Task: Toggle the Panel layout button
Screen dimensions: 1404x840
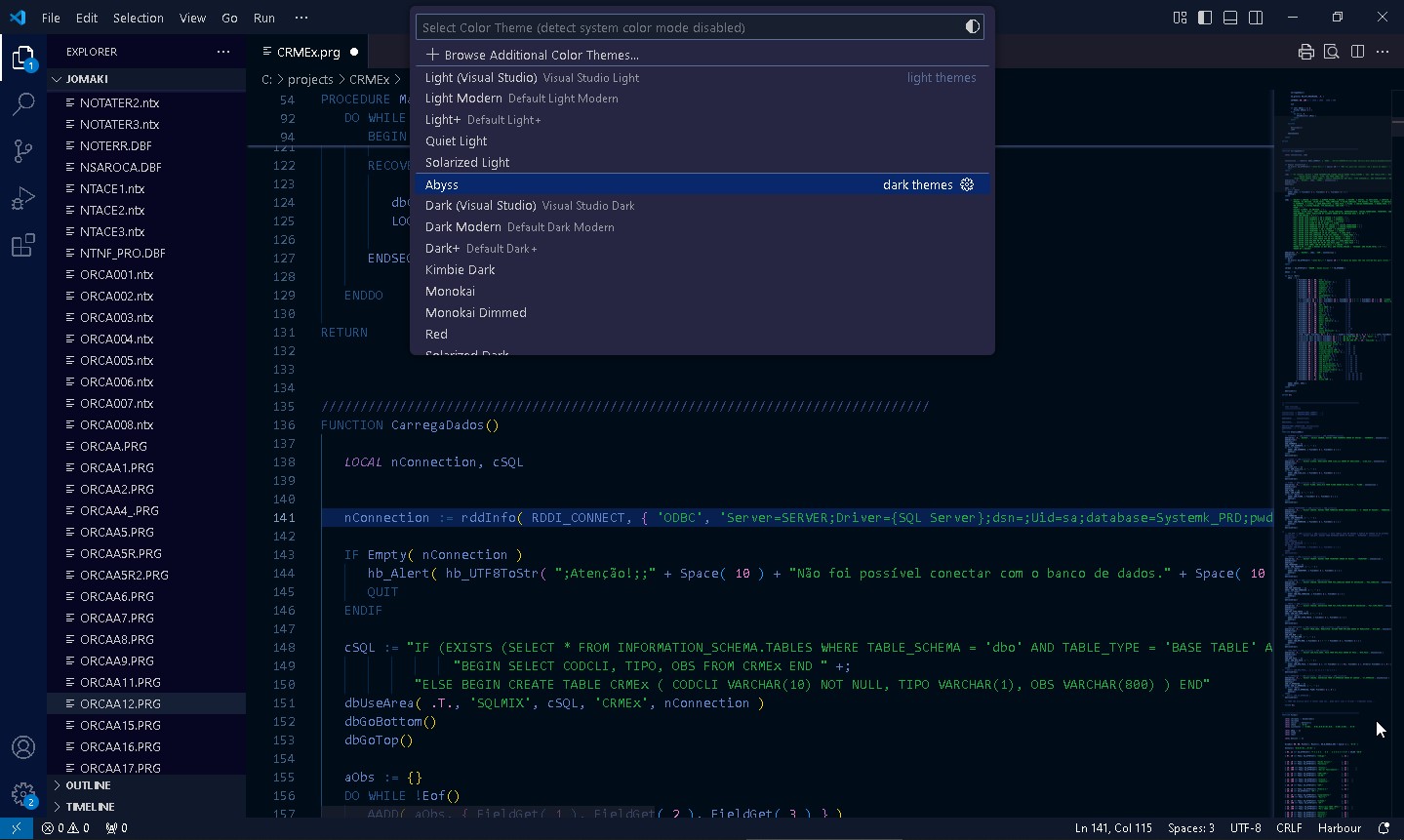Action: pos(1230,18)
